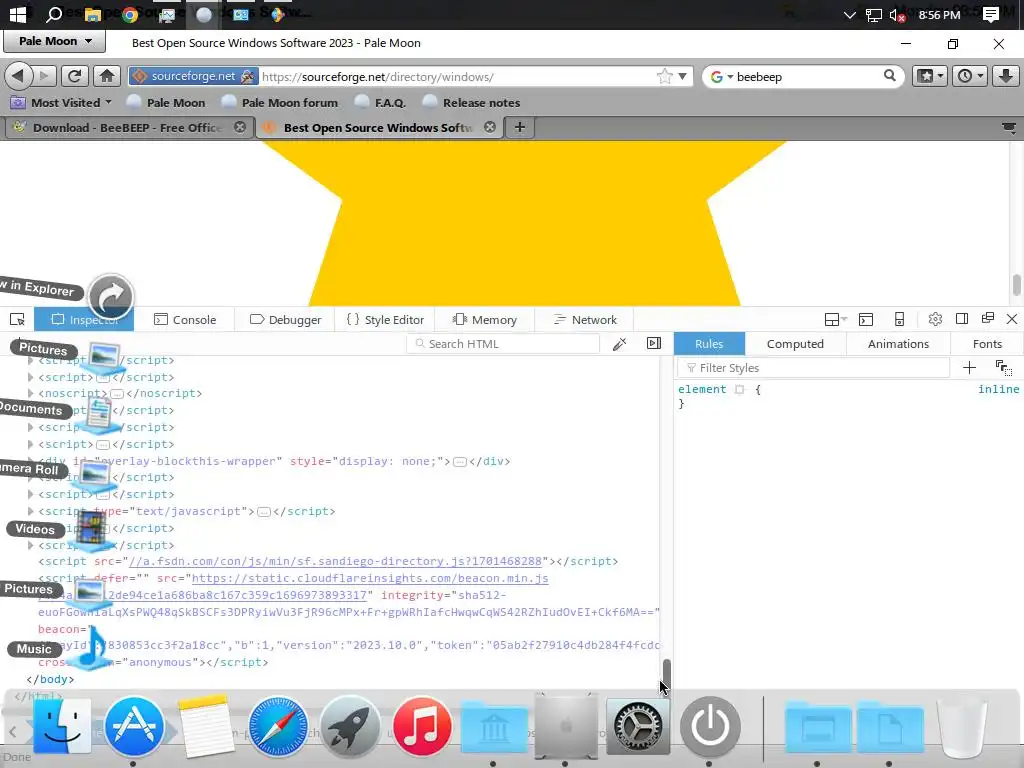Add a new CSS rule
Screen dimensions: 1024x768
pos(969,368)
